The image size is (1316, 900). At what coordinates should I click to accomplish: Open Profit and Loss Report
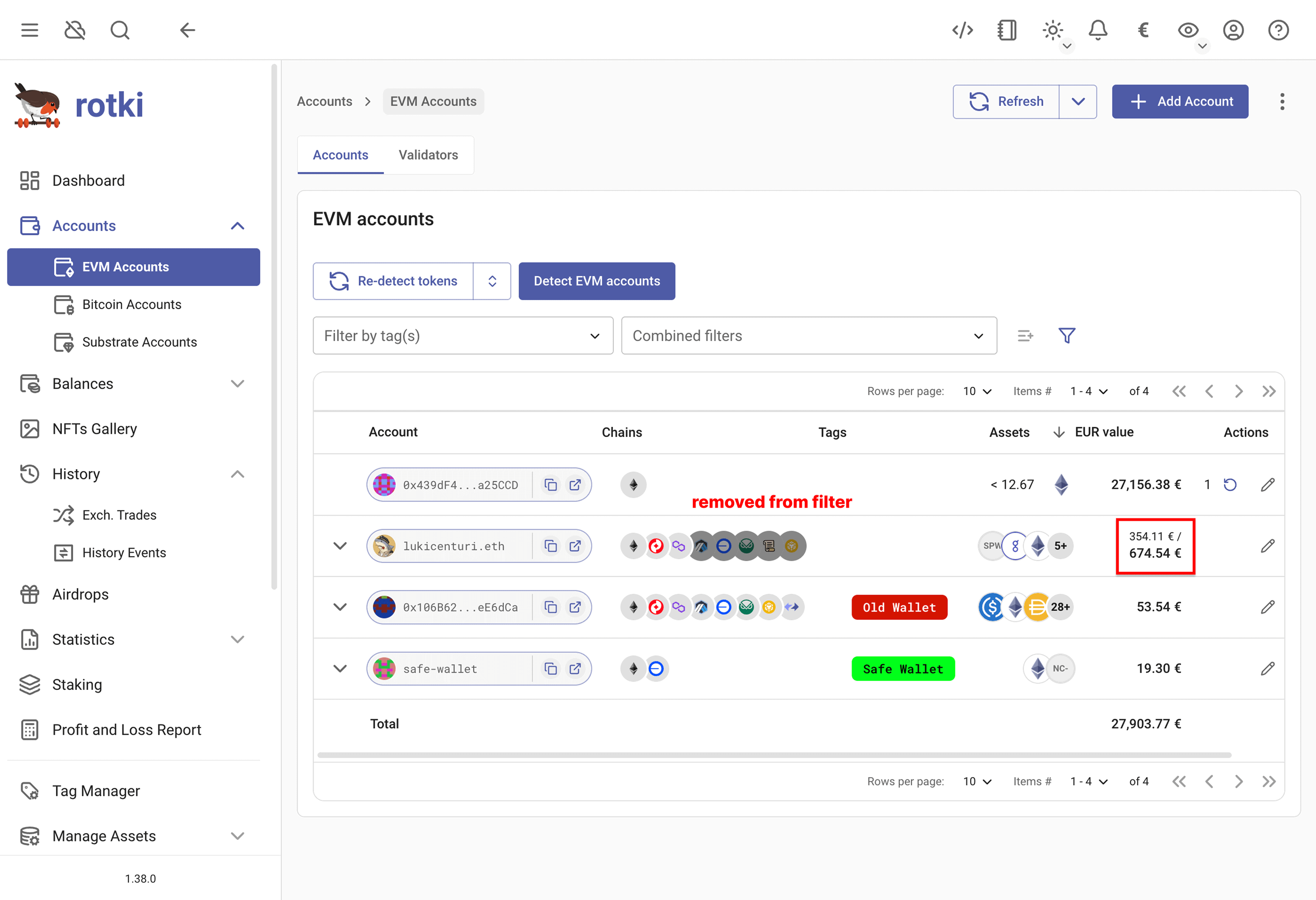133,729
